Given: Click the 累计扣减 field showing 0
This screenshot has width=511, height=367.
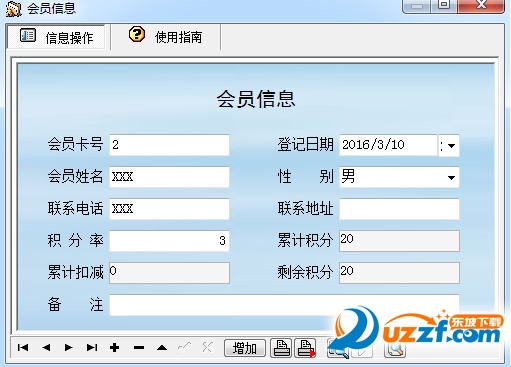Looking at the screenshot, I should click(x=169, y=273).
